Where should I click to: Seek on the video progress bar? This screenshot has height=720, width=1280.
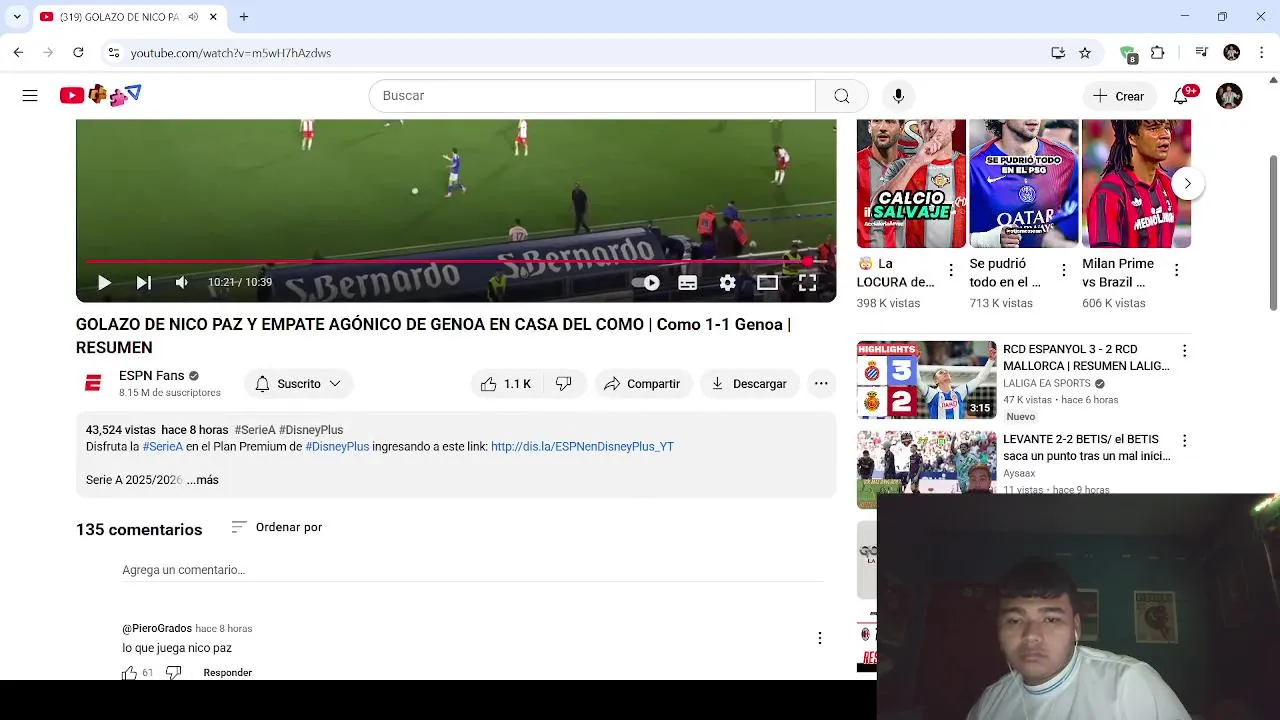click(x=456, y=262)
